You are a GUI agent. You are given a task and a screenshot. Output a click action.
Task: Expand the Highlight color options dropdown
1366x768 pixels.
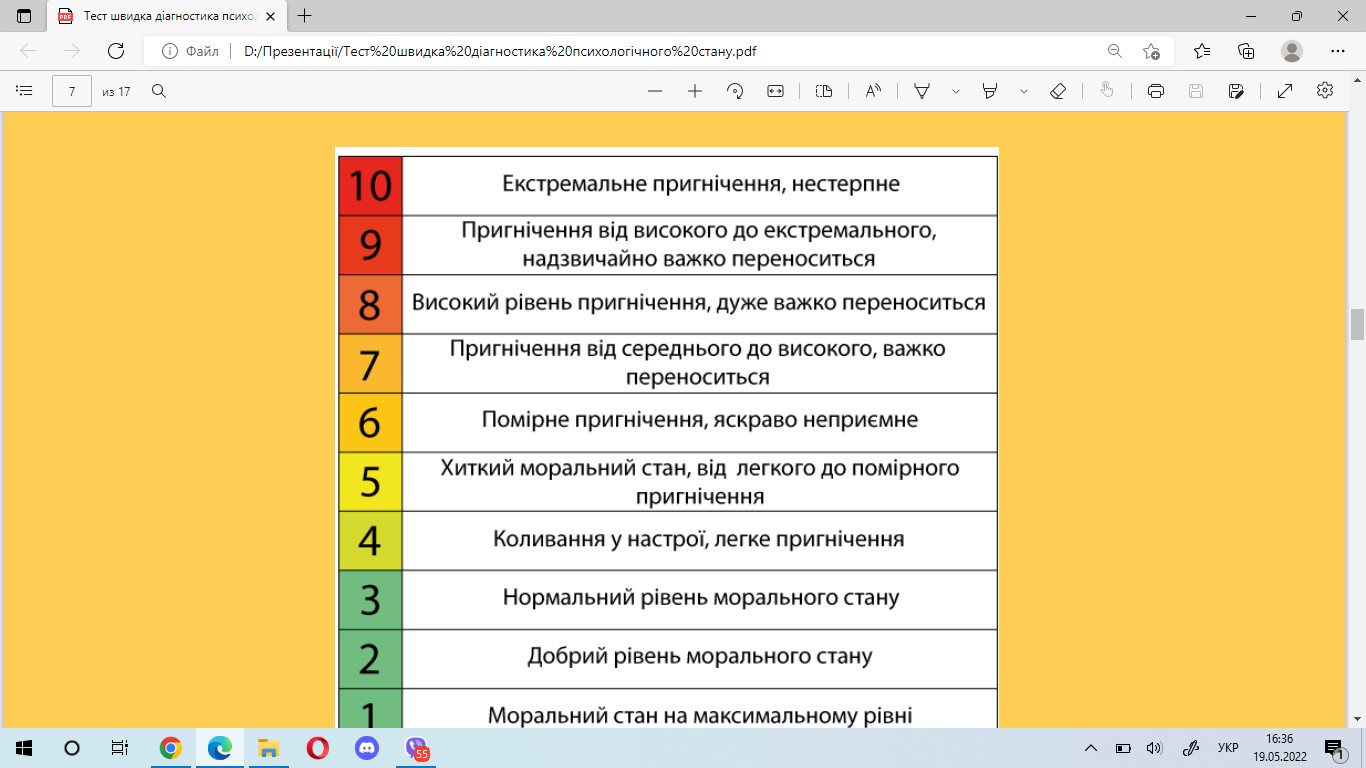coord(1024,91)
